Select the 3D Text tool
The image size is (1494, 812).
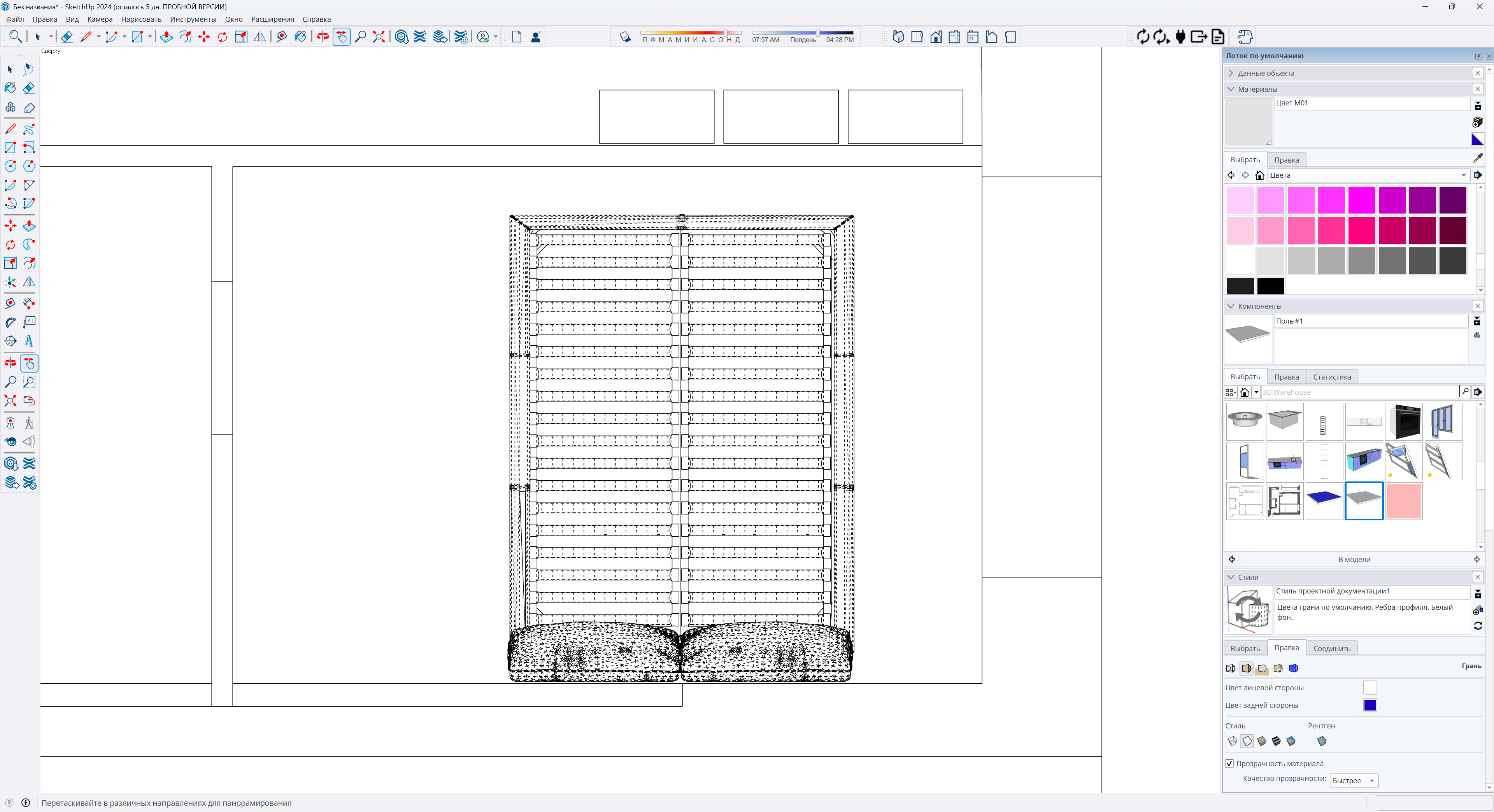point(29,341)
